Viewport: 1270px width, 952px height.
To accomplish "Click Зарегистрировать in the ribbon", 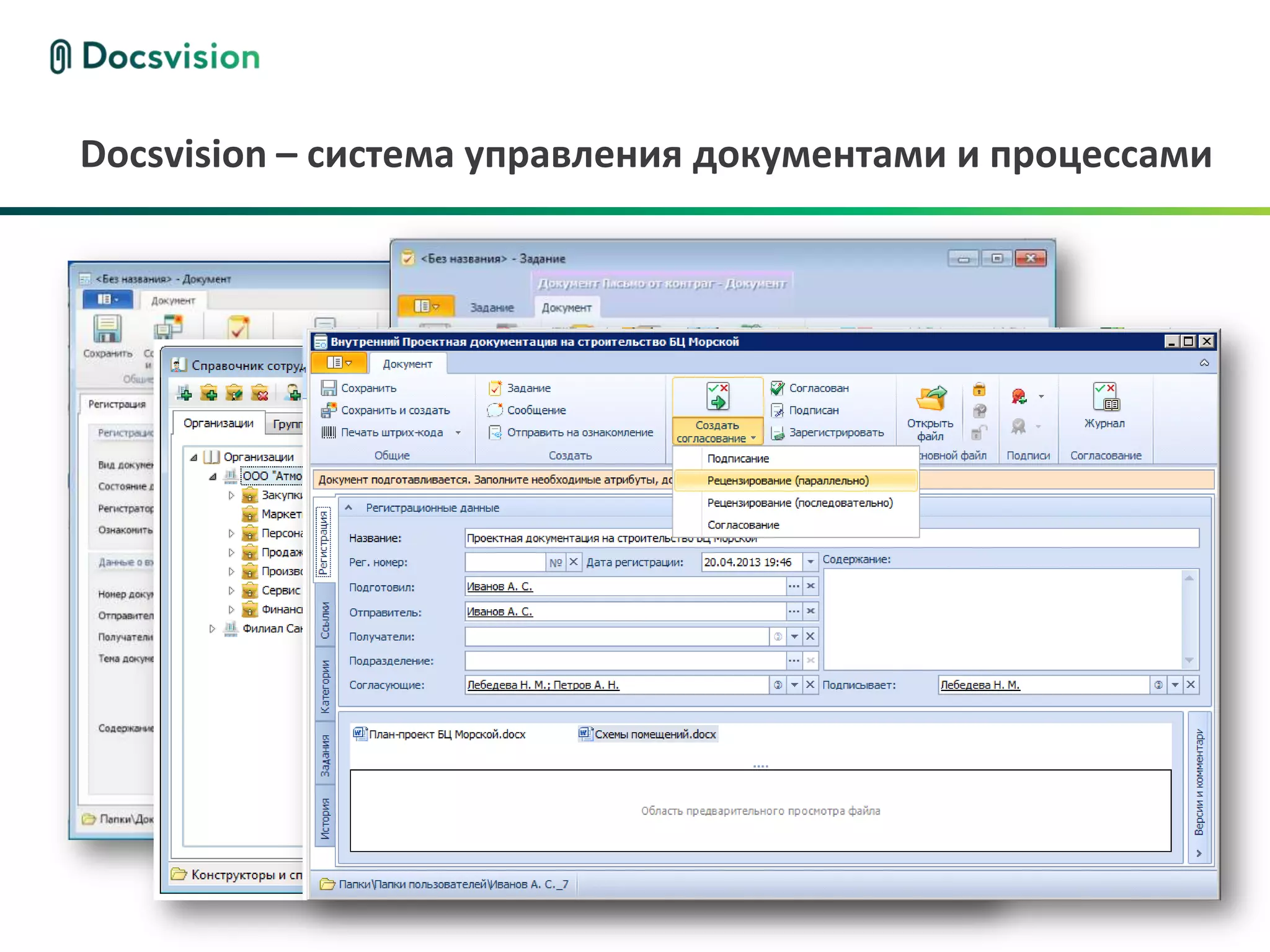I will 827,433.
